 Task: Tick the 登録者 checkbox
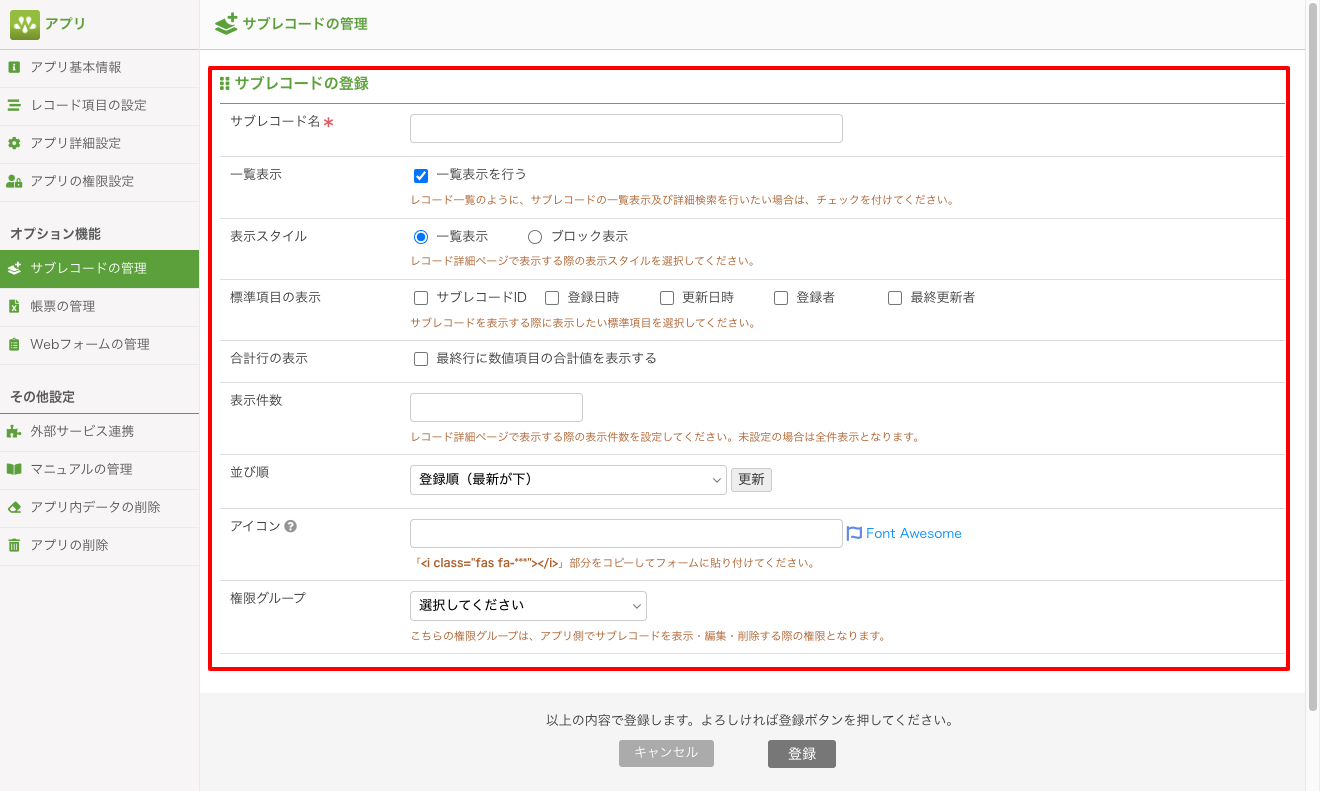click(781, 298)
